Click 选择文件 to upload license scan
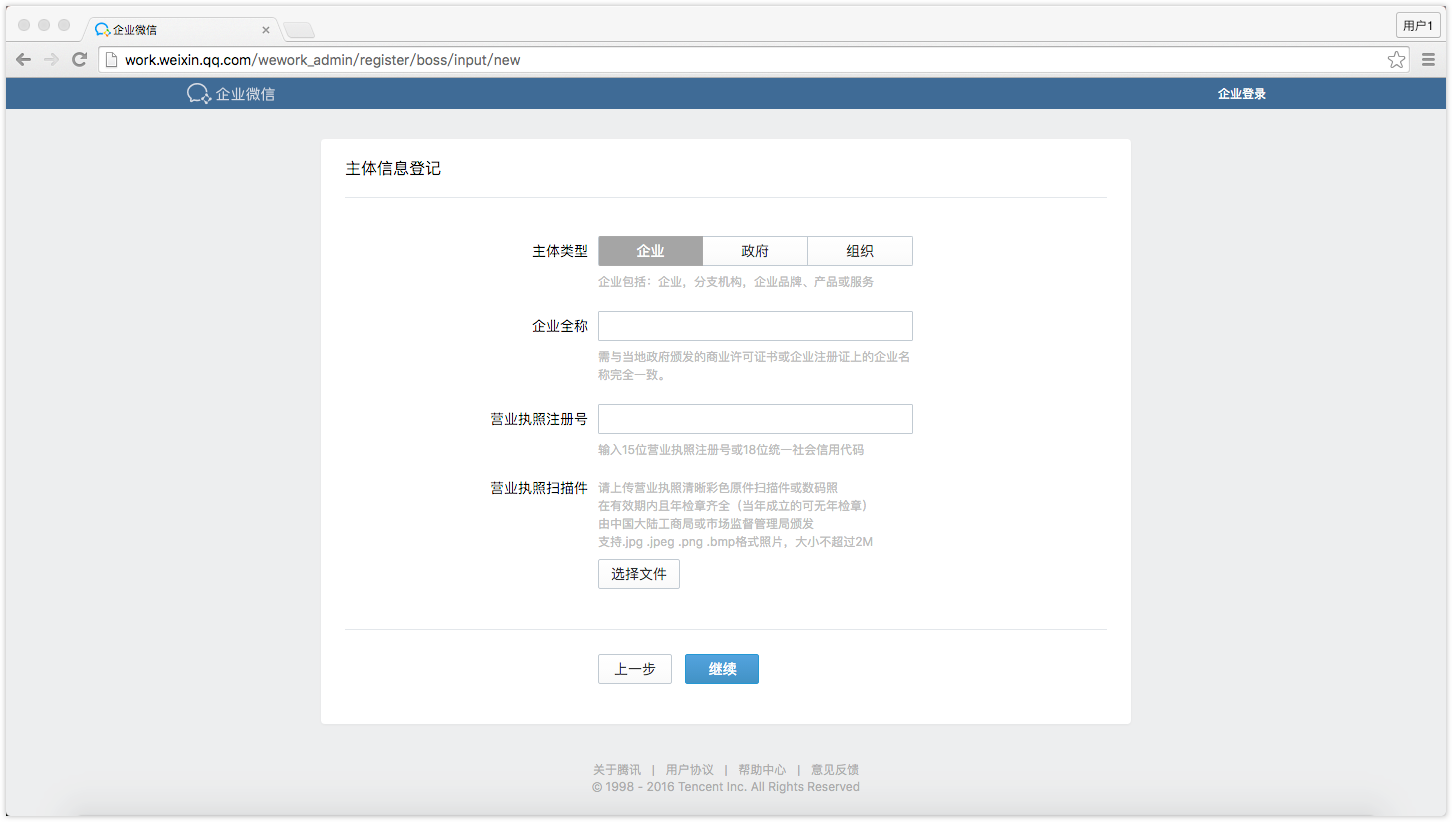This screenshot has width=1452, height=822. (x=638, y=573)
